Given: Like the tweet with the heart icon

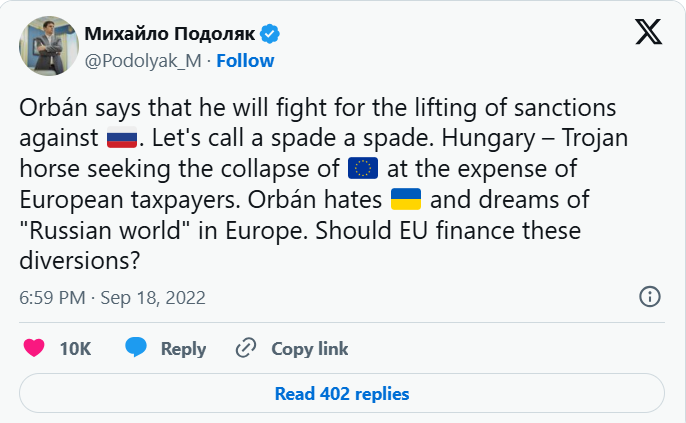Looking at the screenshot, I should 34,348.
